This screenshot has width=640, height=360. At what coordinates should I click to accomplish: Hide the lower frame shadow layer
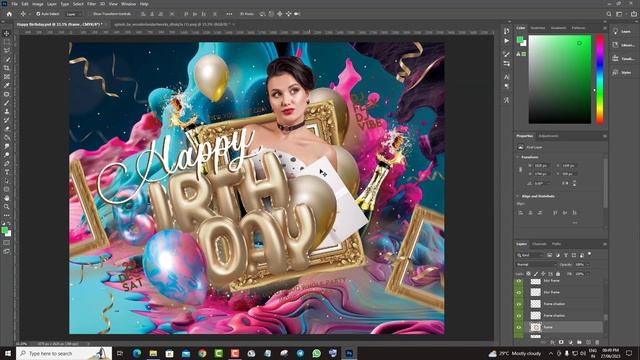(519, 316)
